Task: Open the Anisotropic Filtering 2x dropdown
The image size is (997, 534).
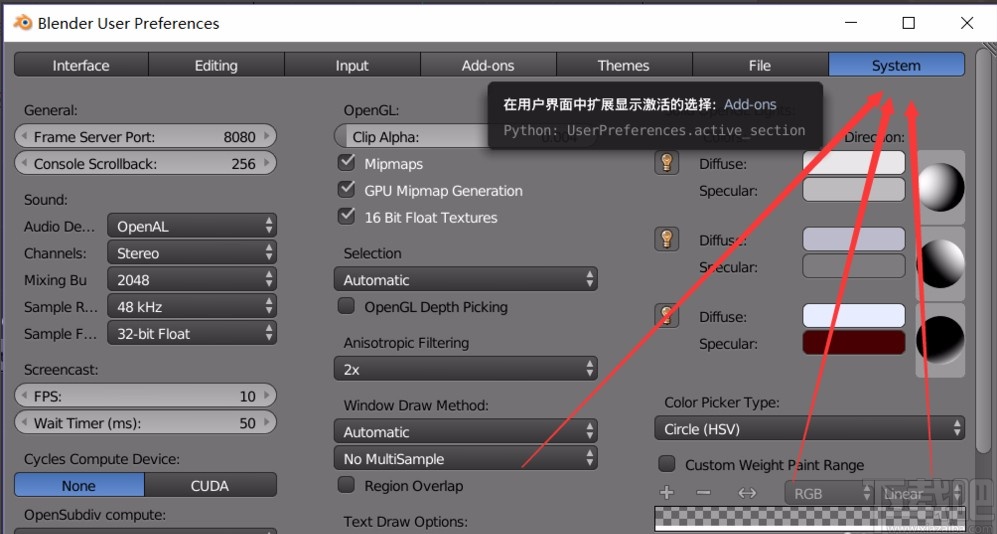Action: tap(465, 369)
